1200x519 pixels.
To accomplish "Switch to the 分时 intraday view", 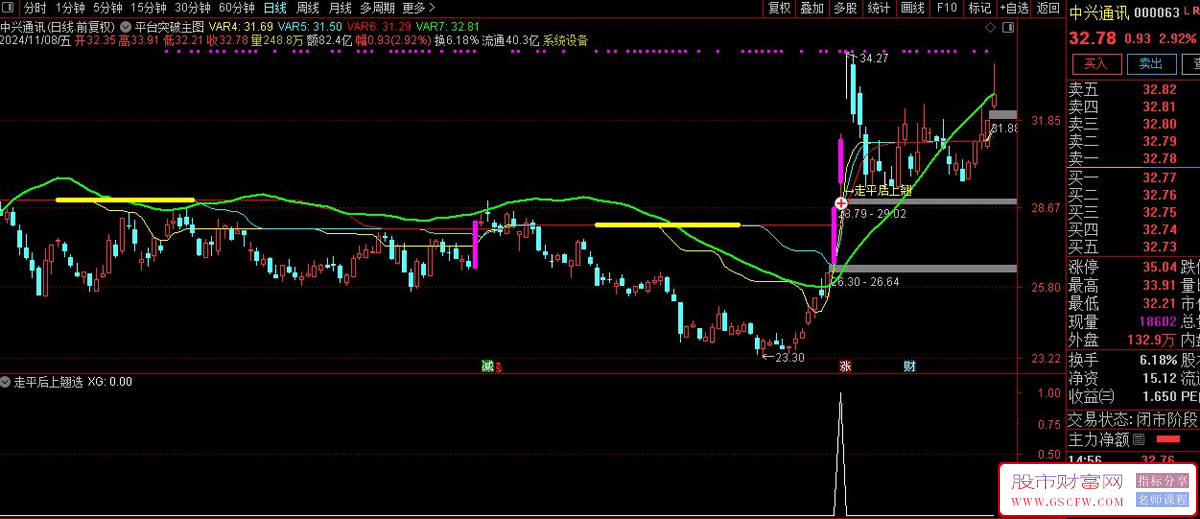I will click(x=35, y=7).
